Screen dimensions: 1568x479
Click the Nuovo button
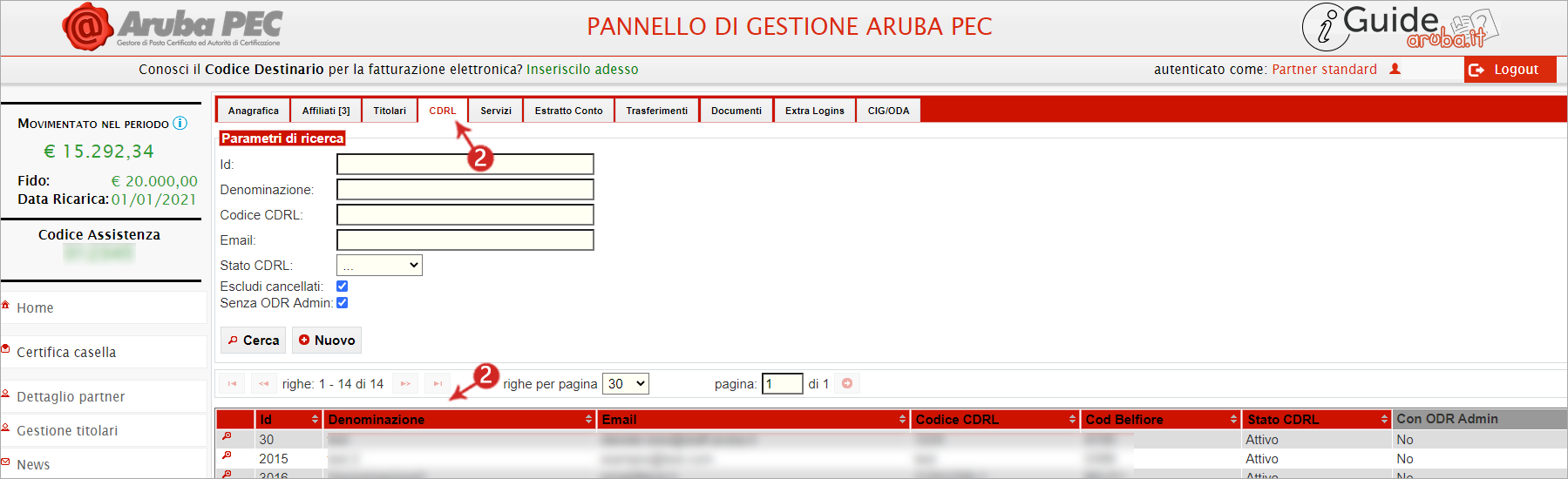(x=327, y=340)
